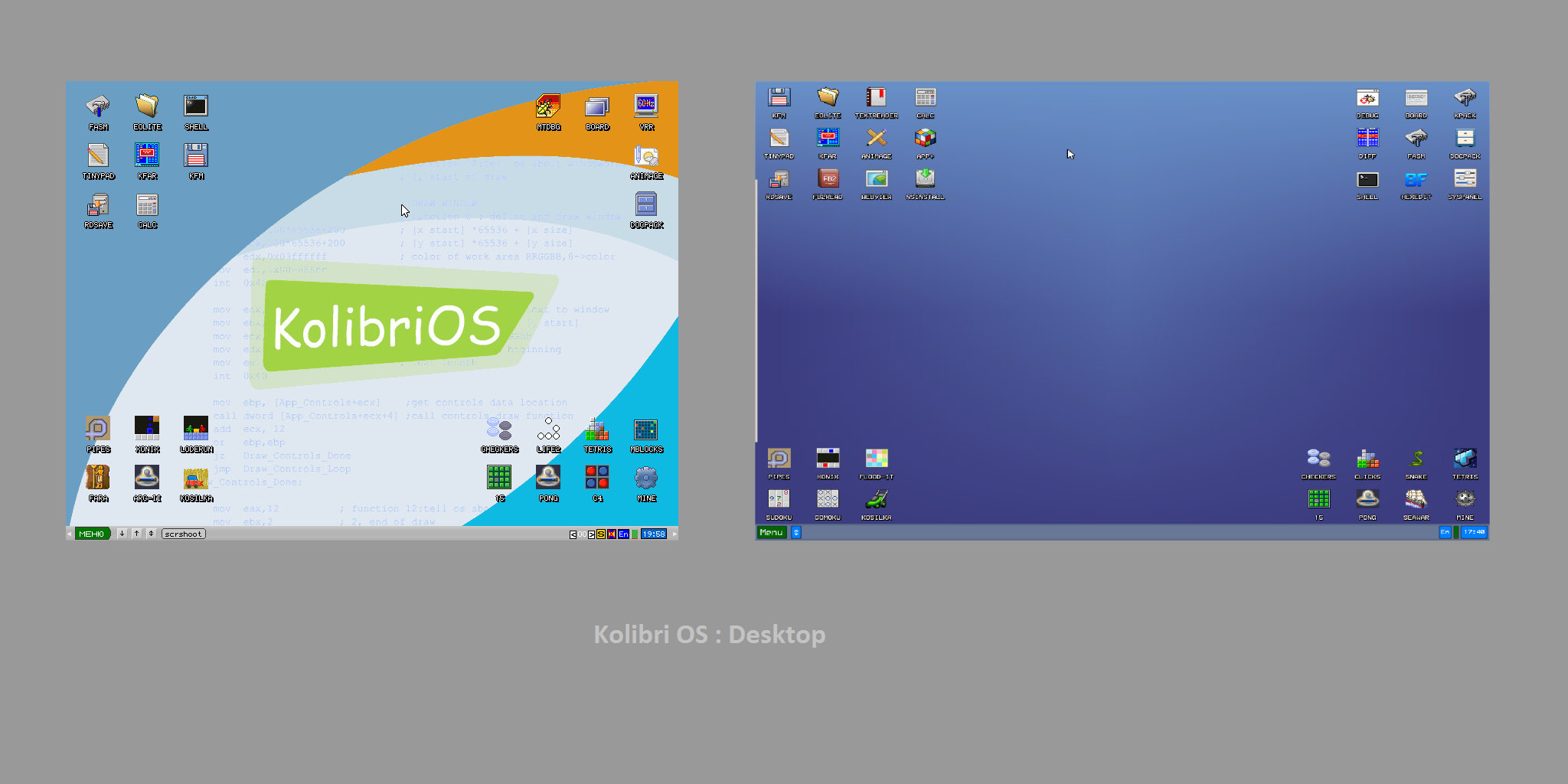Image resolution: width=1568 pixels, height=784 pixels.
Task: Start the LODERUN game icon
Action: pyautogui.click(x=196, y=430)
